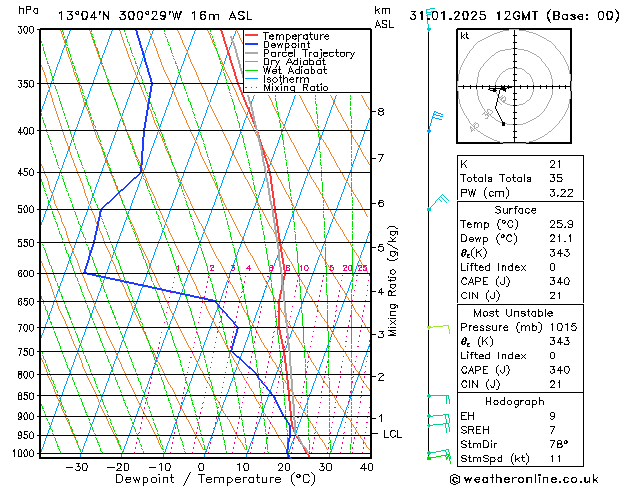Viewport: 629px width, 486px height.
Task: Select 'Dry Adiabat' legend entry
Action: coord(294,62)
